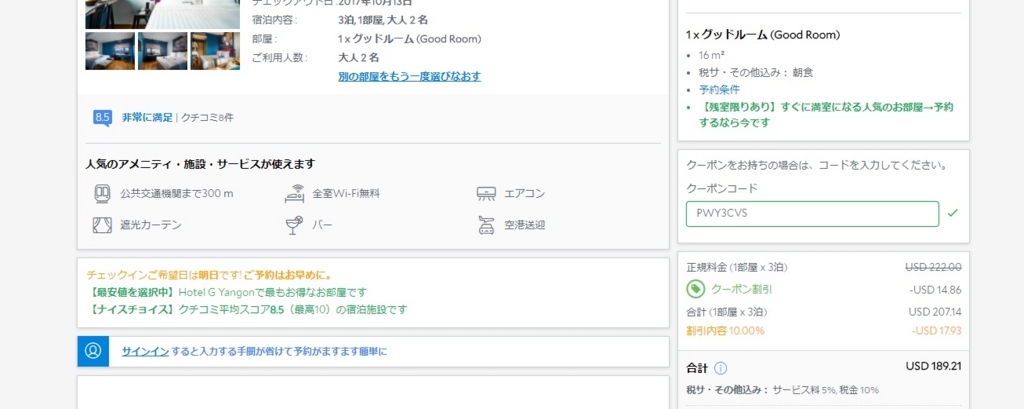1024x409 pixels.
Task: Click the クチコミ8件 review count text
Action: [x=207, y=118]
